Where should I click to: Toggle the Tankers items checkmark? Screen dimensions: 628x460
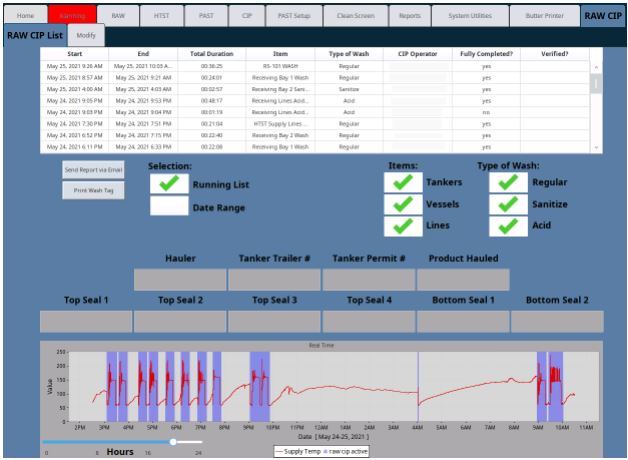pyautogui.click(x=403, y=182)
